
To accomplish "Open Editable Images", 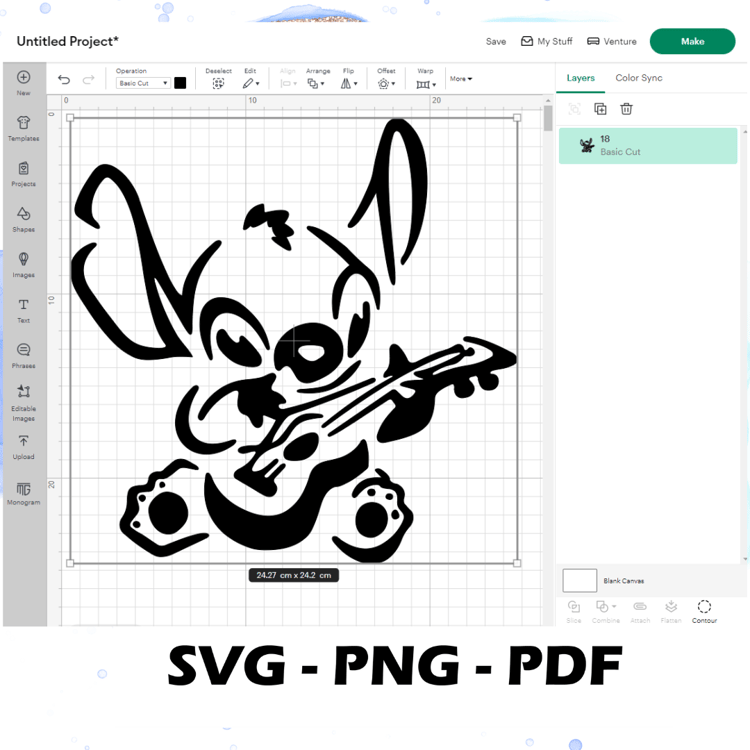I will point(23,402).
